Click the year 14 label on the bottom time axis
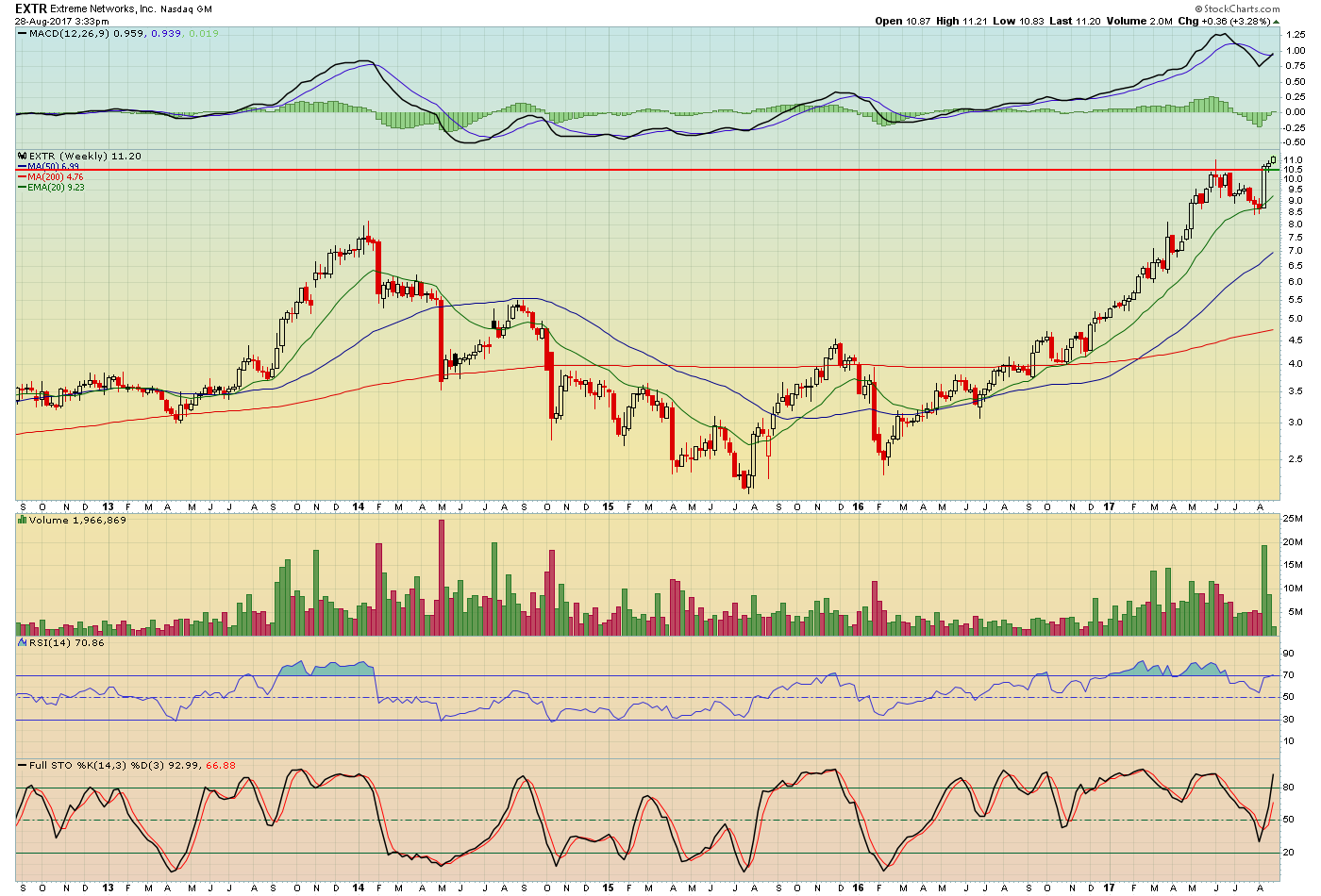The image size is (1321, 896). pyautogui.click(x=359, y=888)
